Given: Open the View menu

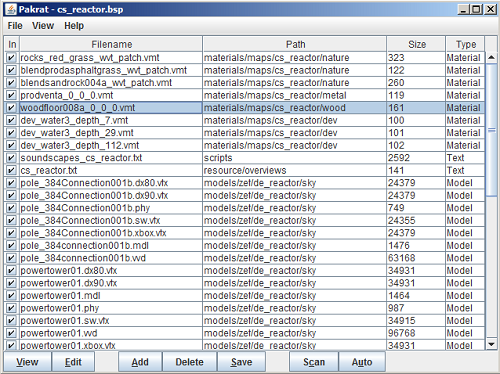Looking at the screenshot, I should pos(43,26).
